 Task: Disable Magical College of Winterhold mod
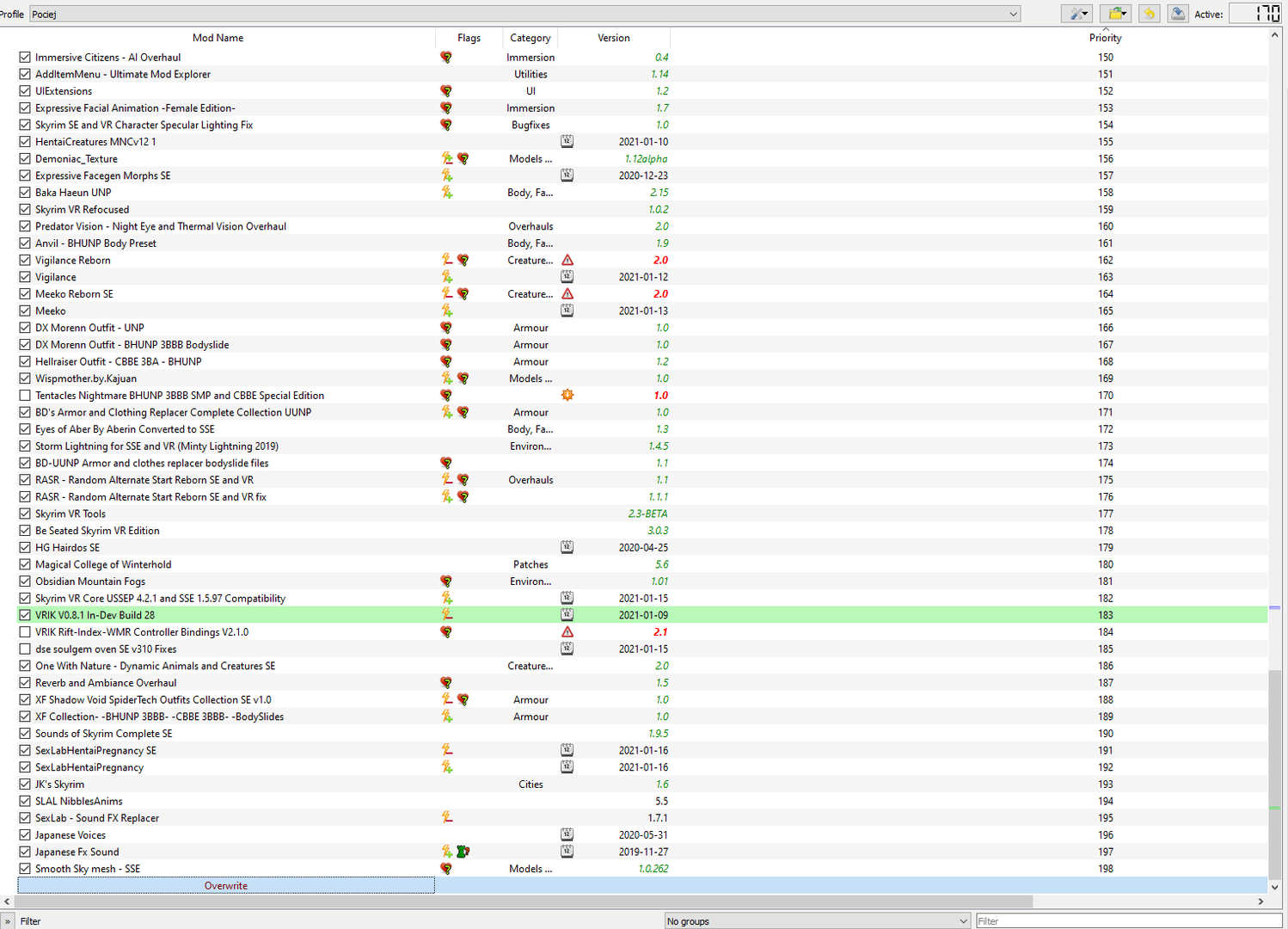(x=25, y=564)
